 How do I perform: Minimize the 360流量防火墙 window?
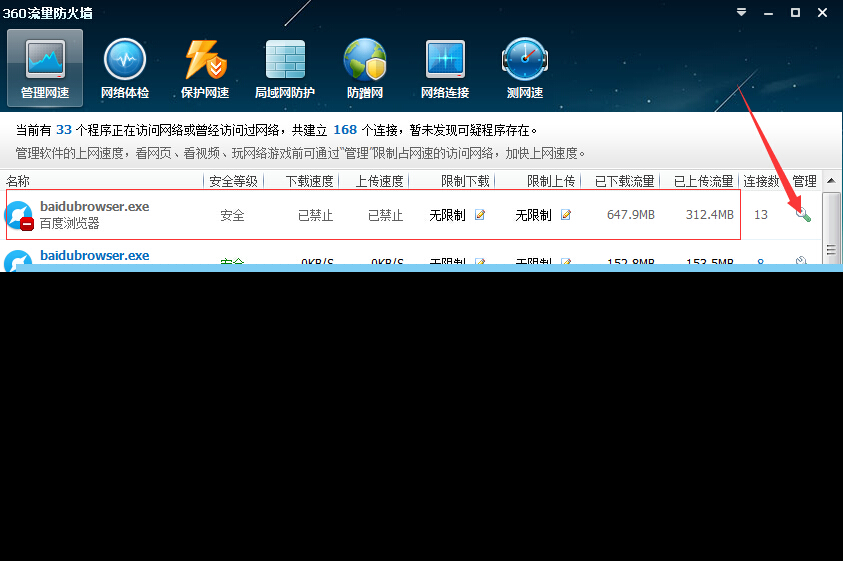[768, 12]
